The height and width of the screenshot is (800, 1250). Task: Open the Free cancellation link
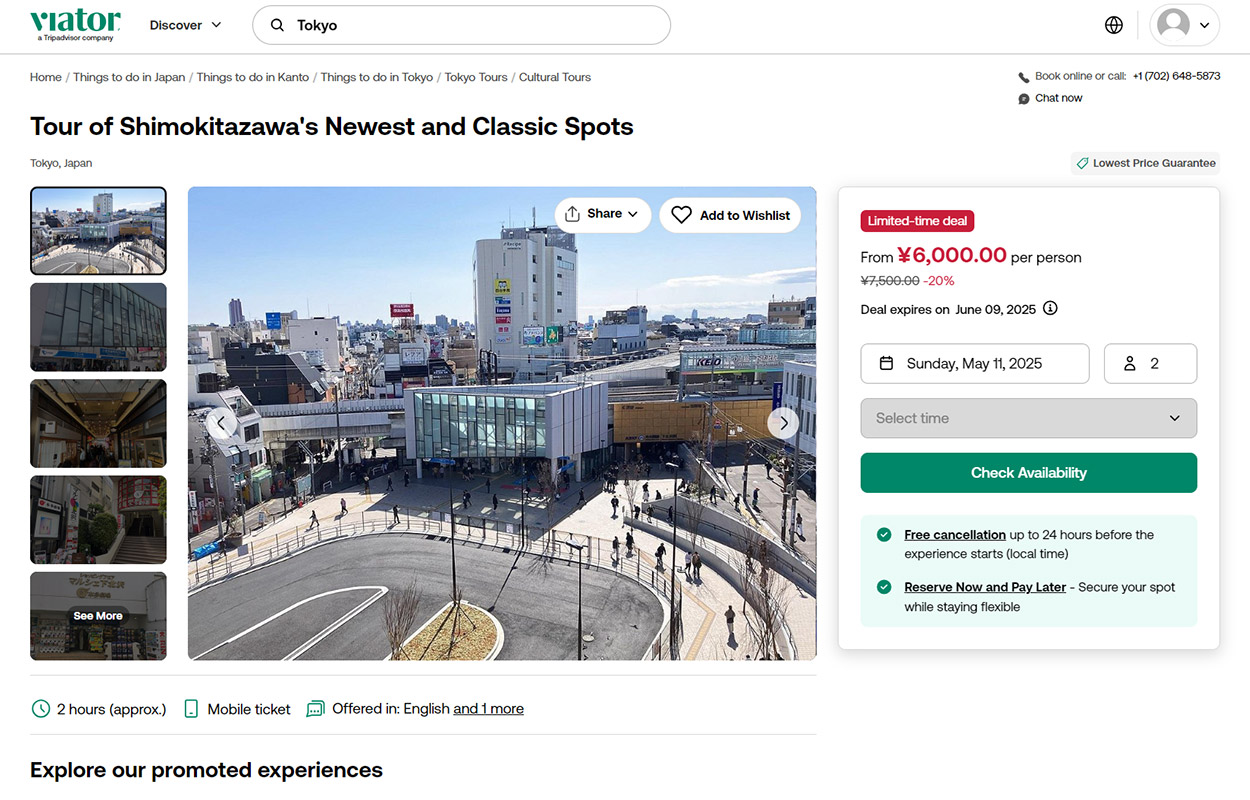click(954, 535)
